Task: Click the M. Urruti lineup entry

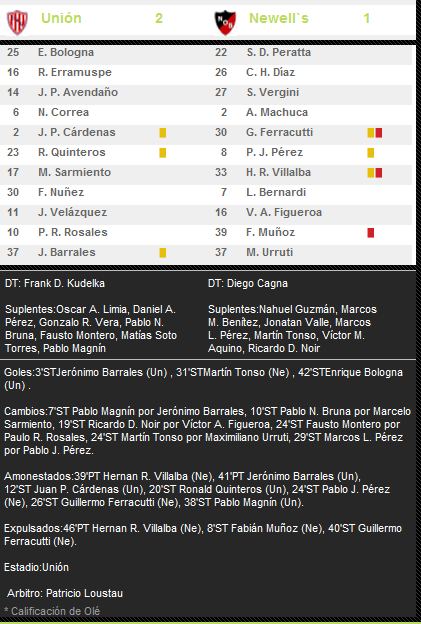Action: 269,252
